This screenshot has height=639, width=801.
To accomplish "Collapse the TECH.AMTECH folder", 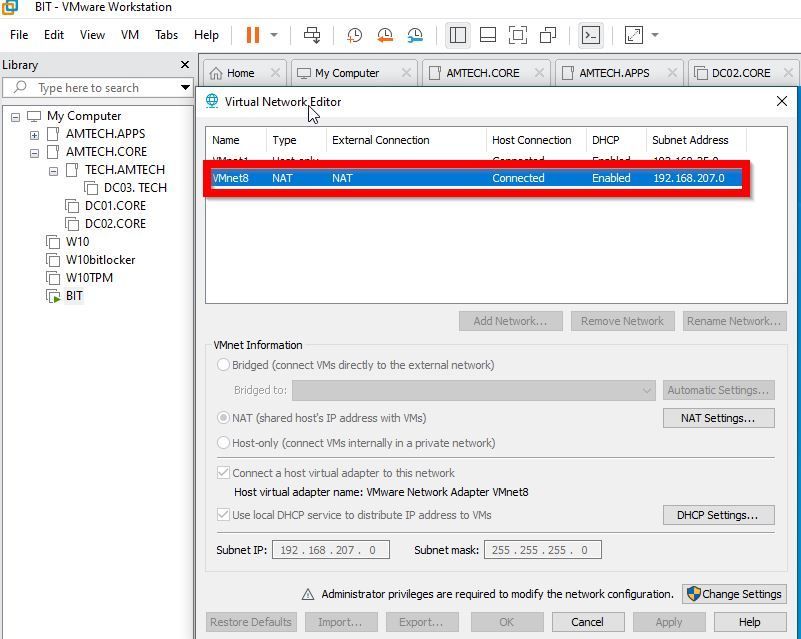I will [53, 171].
